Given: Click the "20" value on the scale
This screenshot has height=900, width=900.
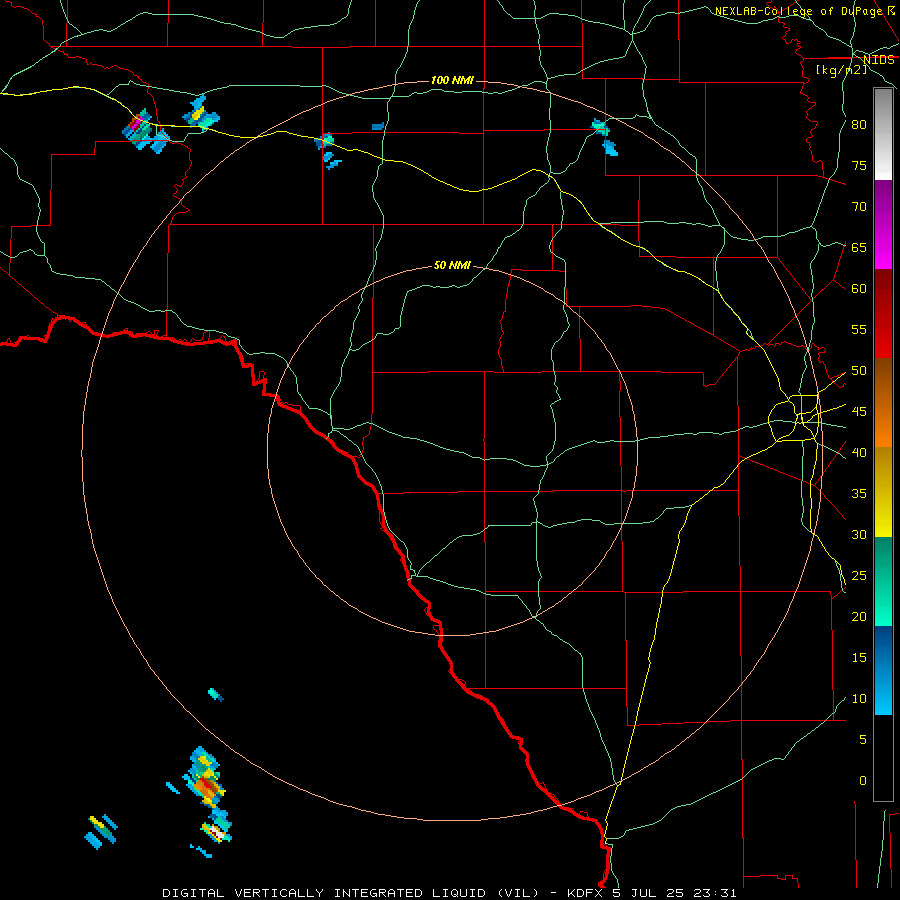Looking at the screenshot, I should (x=859, y=616).
